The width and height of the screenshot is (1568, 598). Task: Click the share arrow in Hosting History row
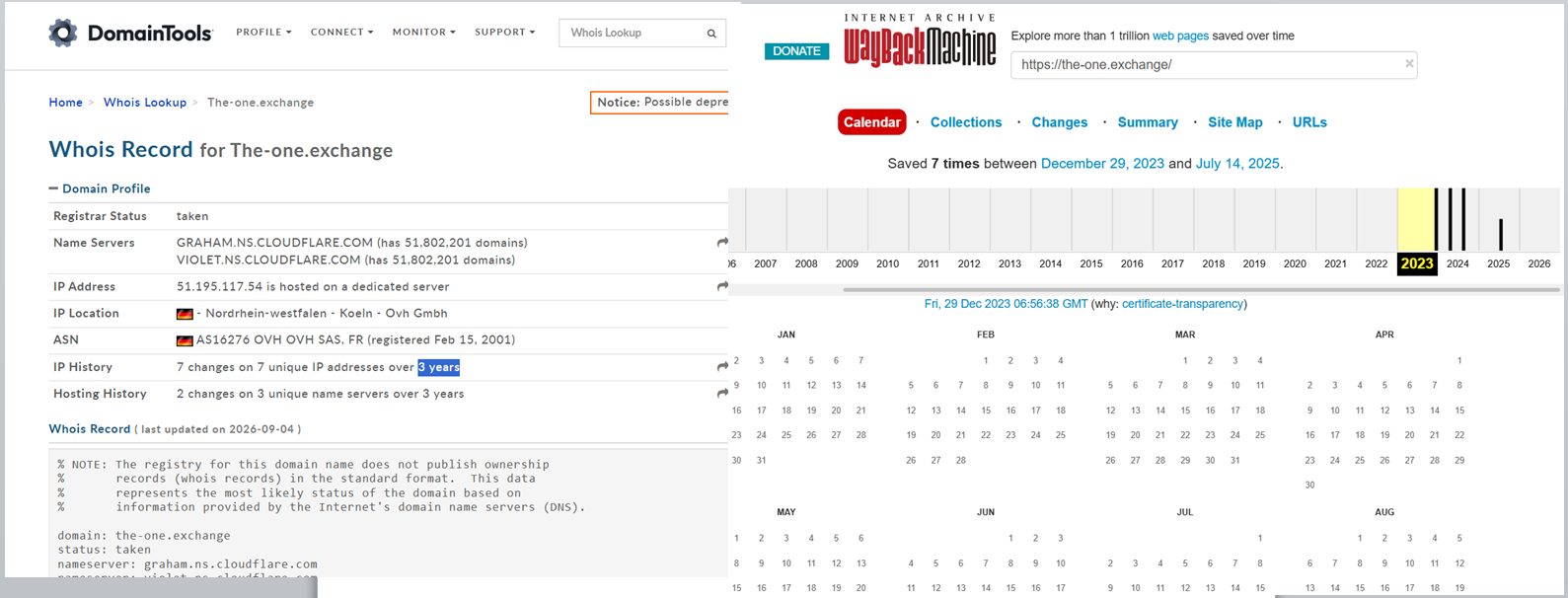722,394
